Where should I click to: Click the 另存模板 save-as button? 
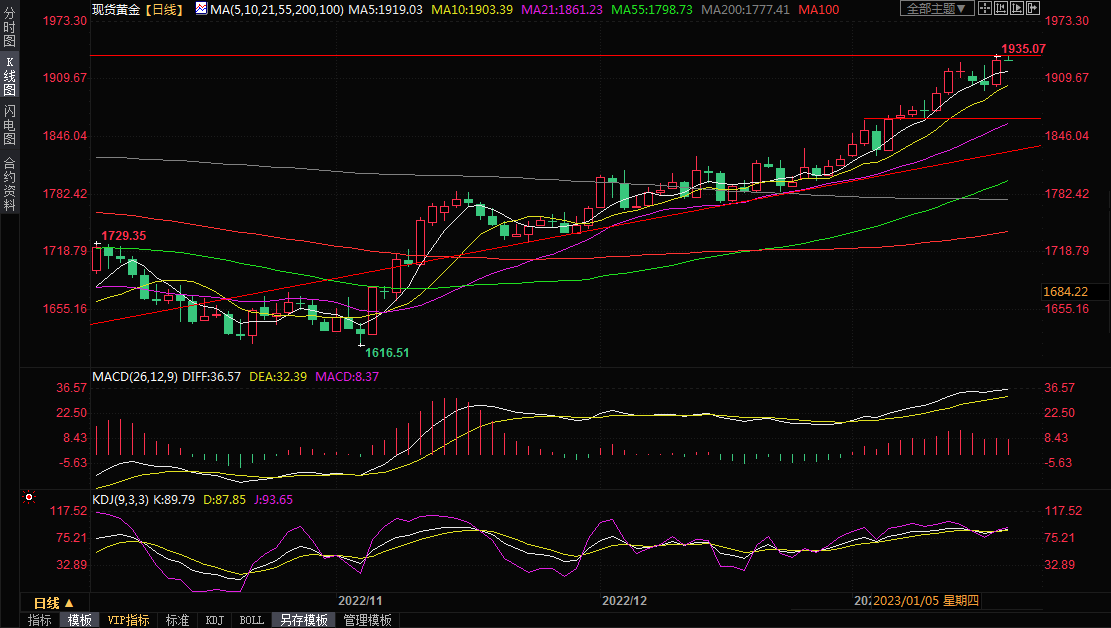pyautogui.click(x=303, y=620)
